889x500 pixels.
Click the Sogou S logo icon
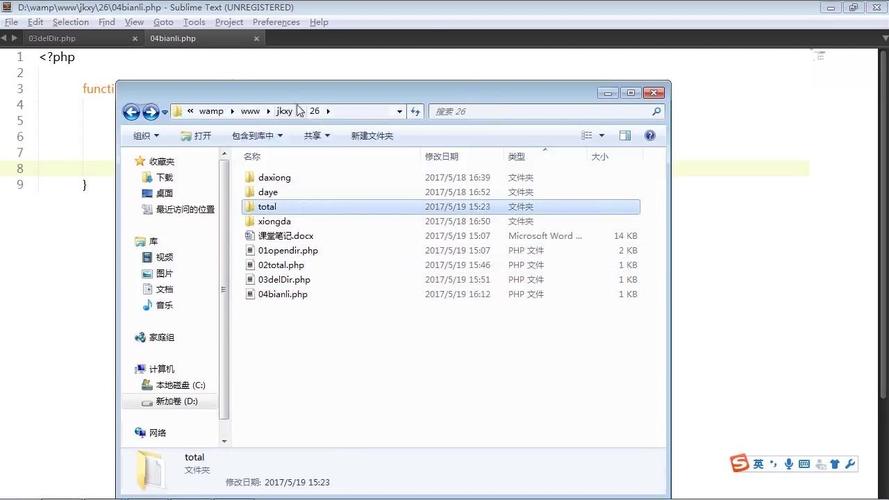click(x=739, y=463)
